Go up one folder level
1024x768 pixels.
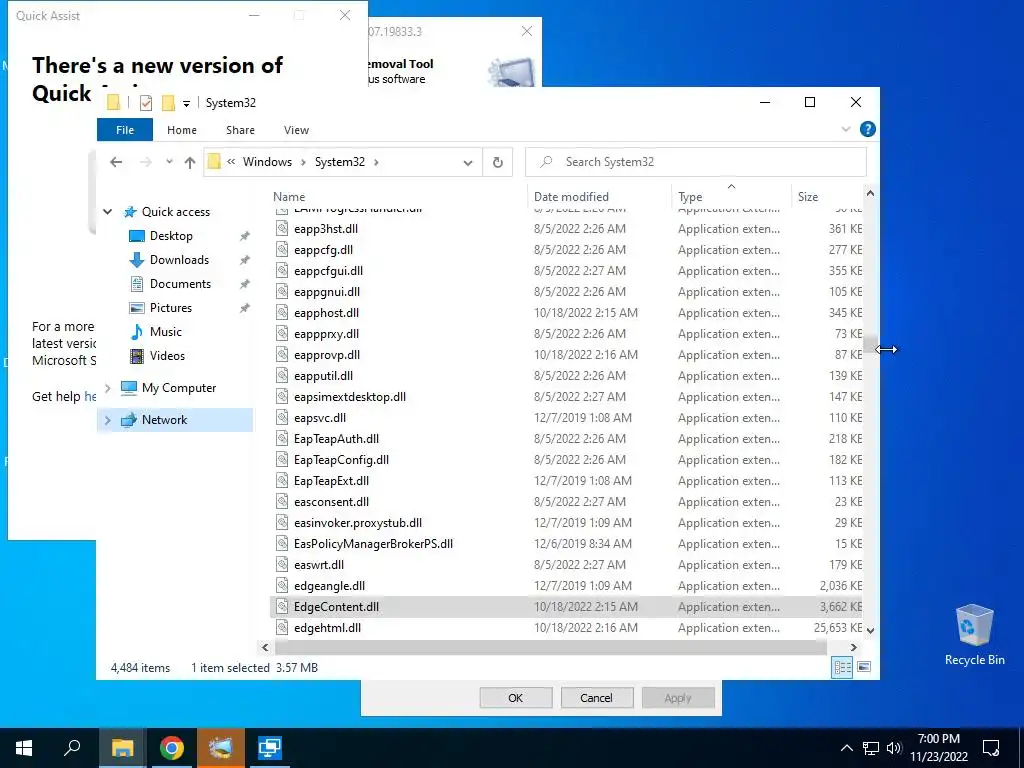(189, 162)
